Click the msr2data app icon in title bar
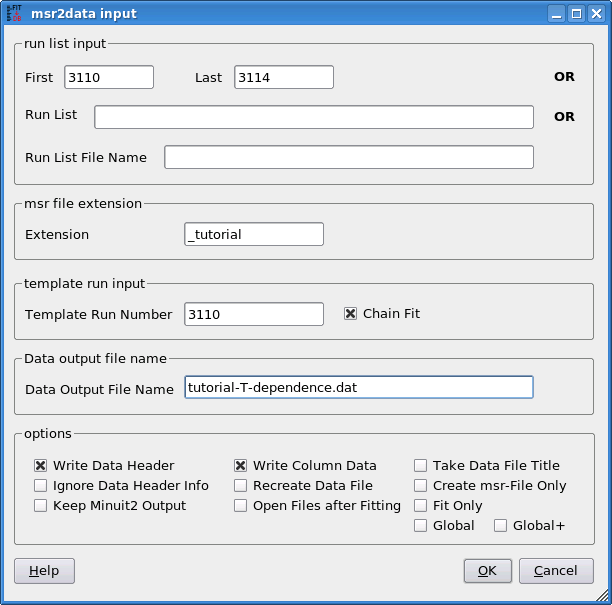The height and width of the screenshot is (605, 612). 14,14
